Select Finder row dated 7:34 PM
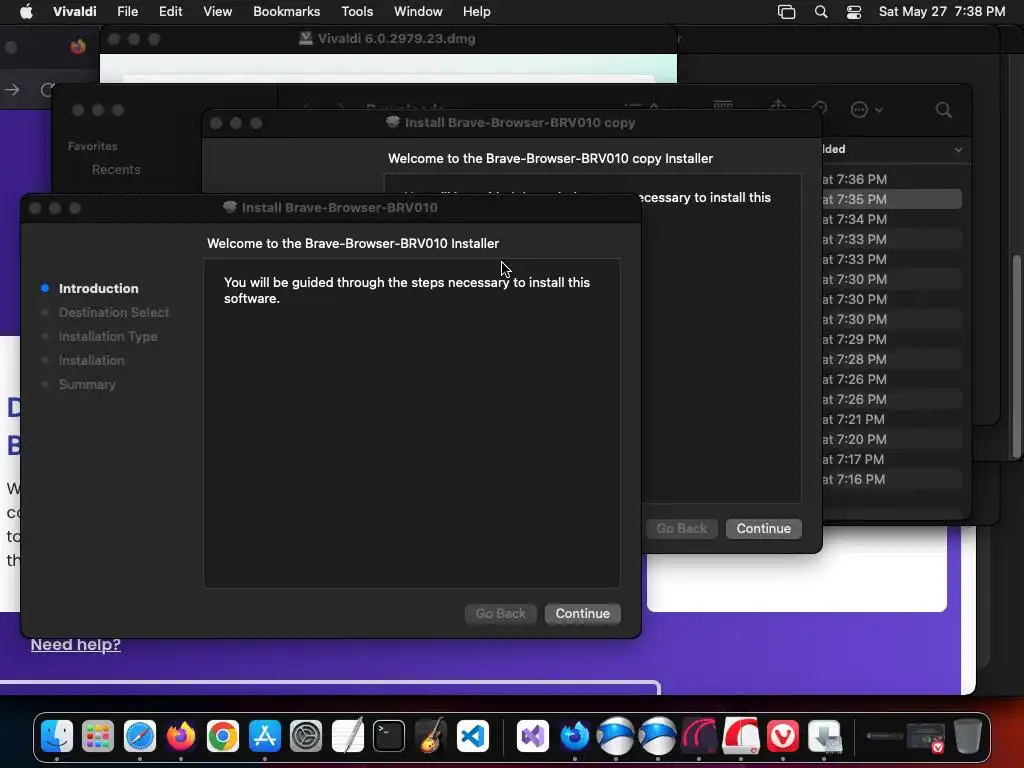The height and width of the screenshot is (768, 1024). coord(891,219)
